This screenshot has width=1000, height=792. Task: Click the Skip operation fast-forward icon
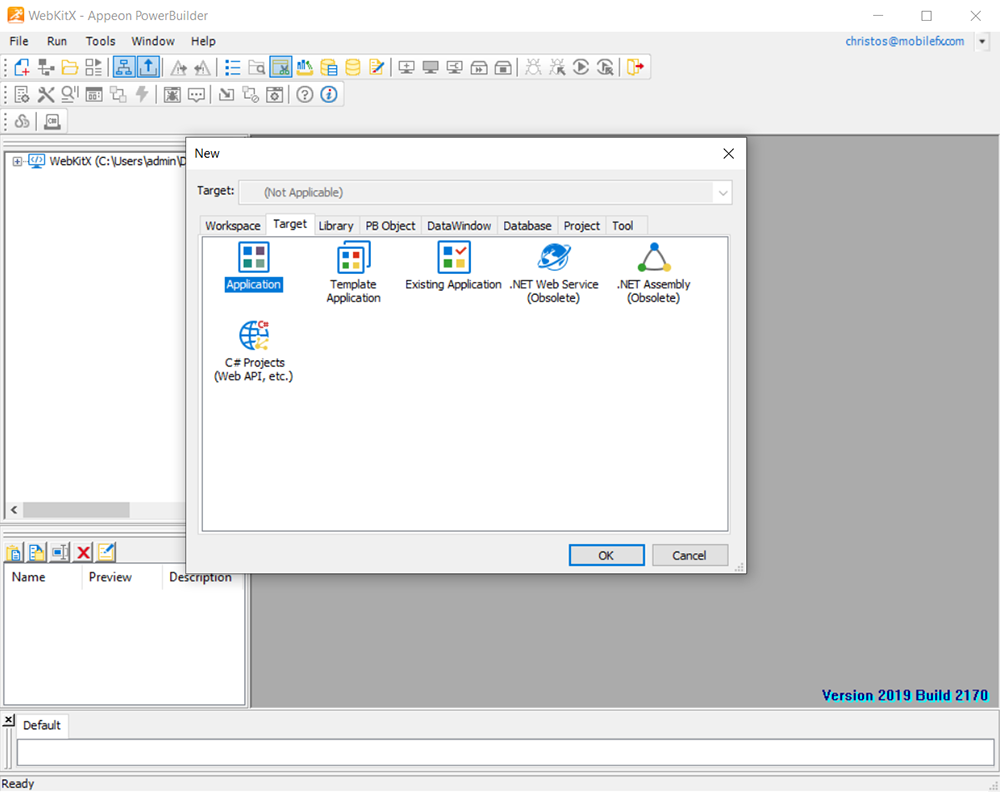tap(479, 67)
